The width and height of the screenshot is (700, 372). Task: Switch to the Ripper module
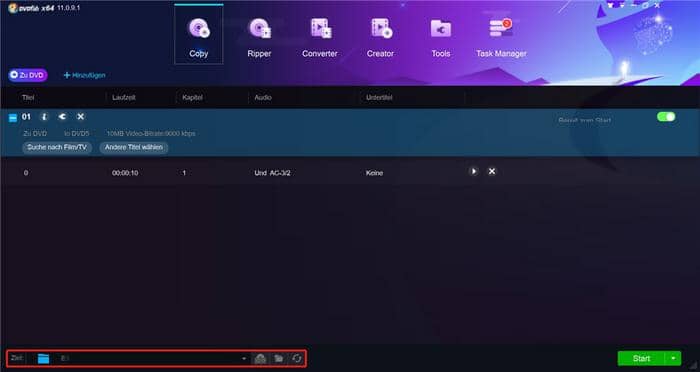pos(259,38)
